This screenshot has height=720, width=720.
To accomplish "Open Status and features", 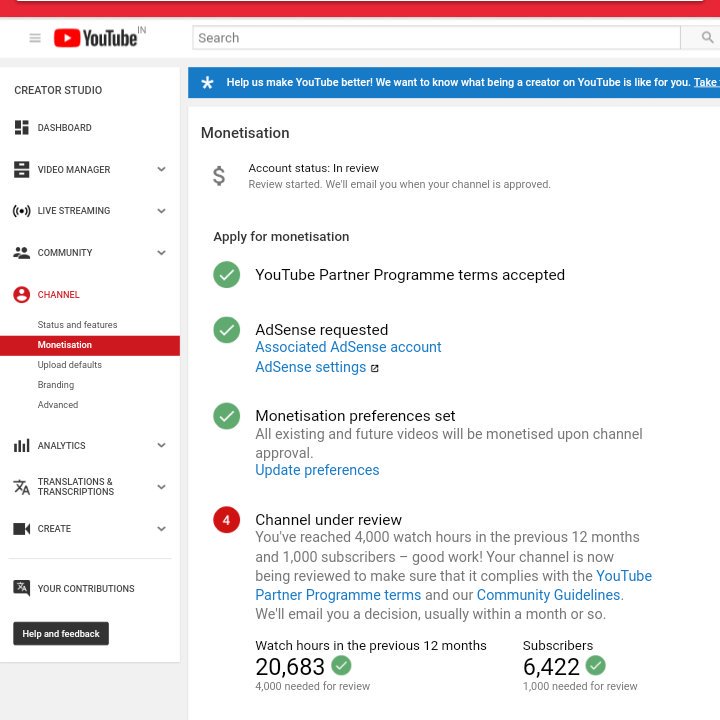I will point(77,325).
